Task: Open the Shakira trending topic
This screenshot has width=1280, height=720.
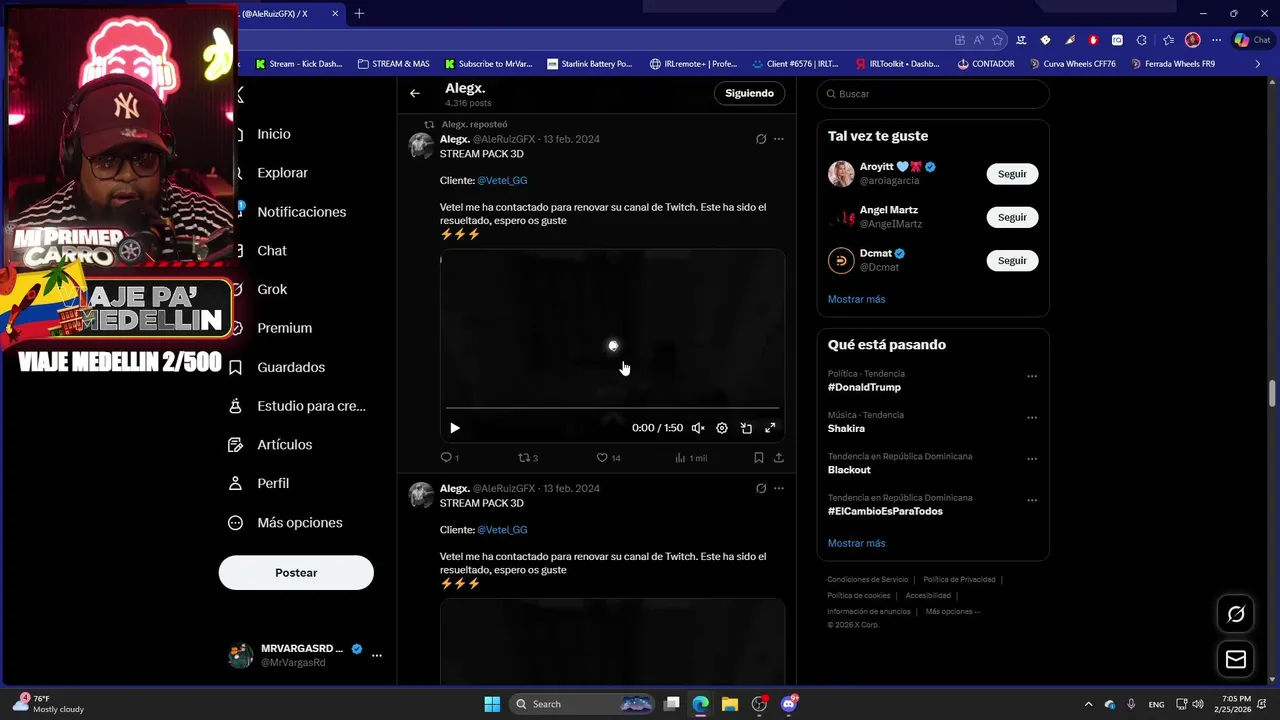Action: point(846,429)
